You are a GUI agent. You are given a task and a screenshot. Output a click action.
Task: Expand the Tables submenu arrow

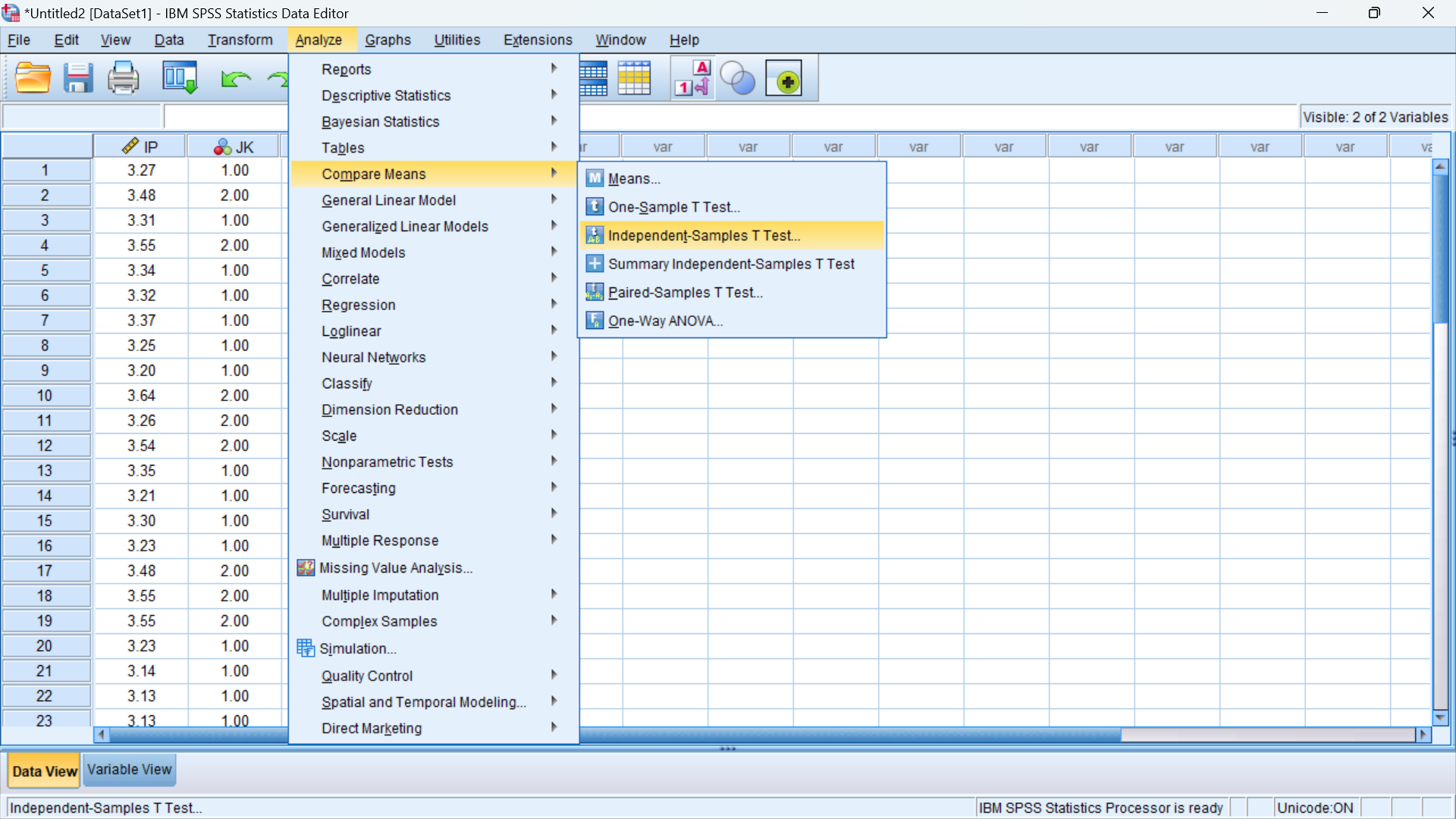(x=554, y=147)
